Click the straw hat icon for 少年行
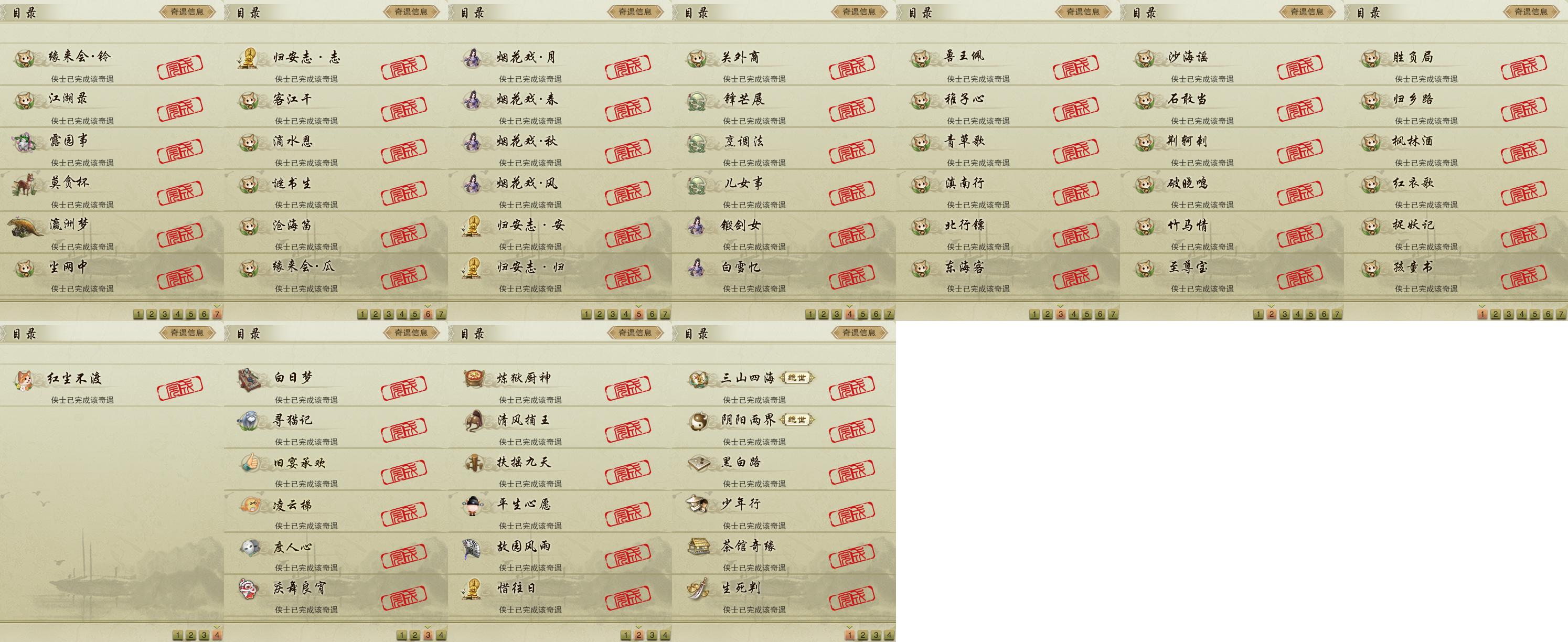The width and height of the screenshot is (1568, 642). tap(698, 504)
